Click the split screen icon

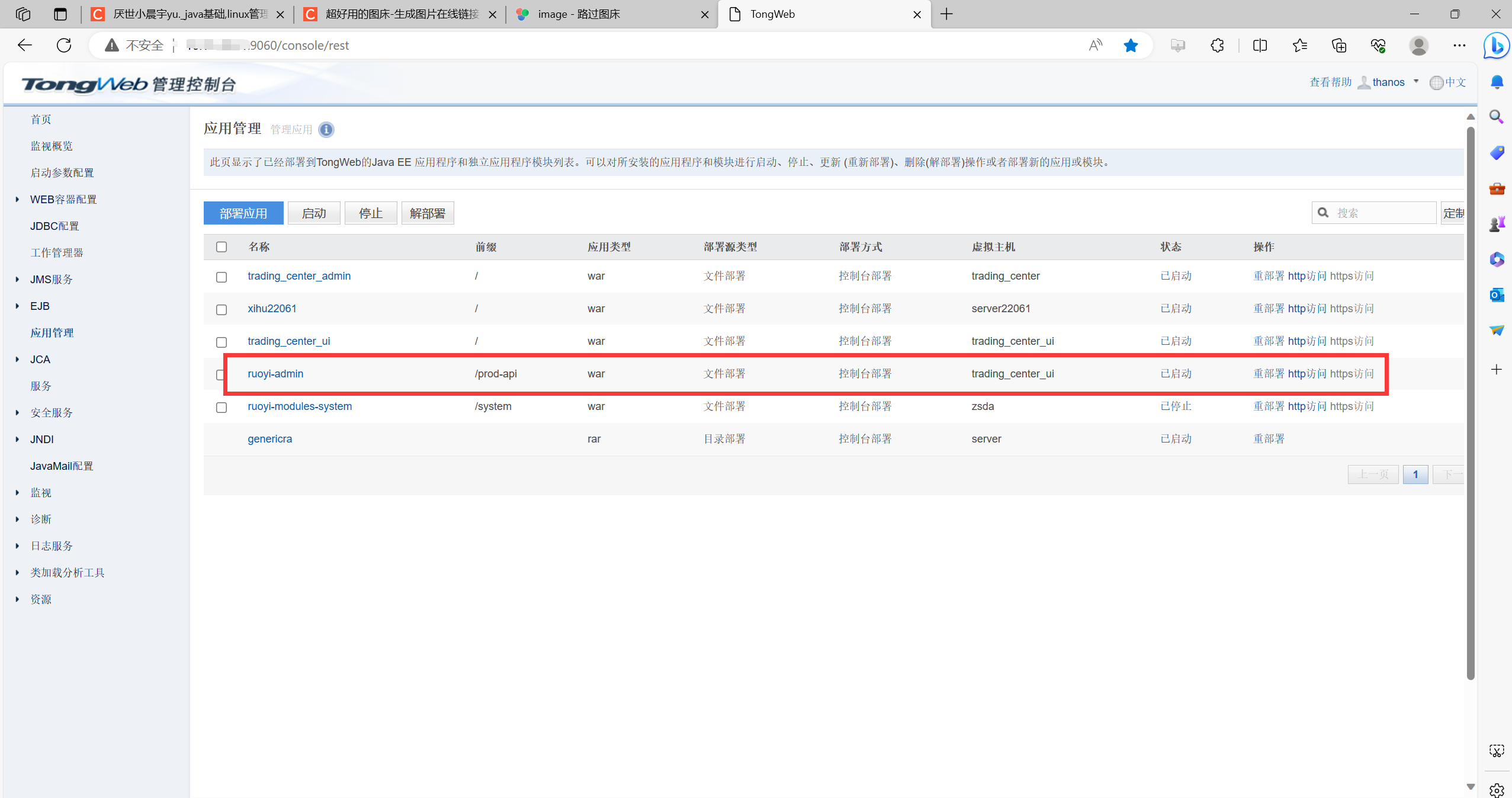(x=1260, y=45)
